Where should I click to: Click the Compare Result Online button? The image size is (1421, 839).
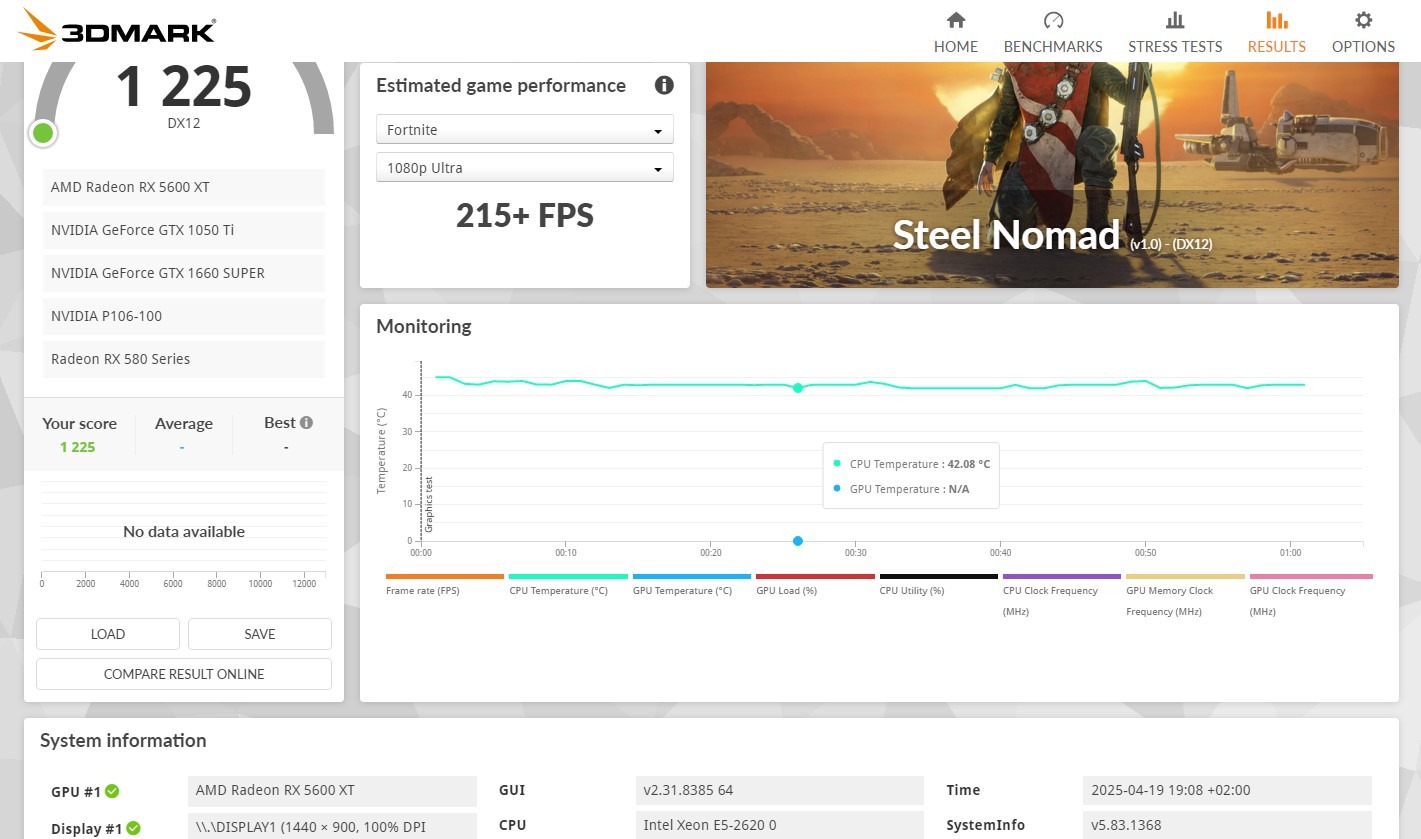184,674
